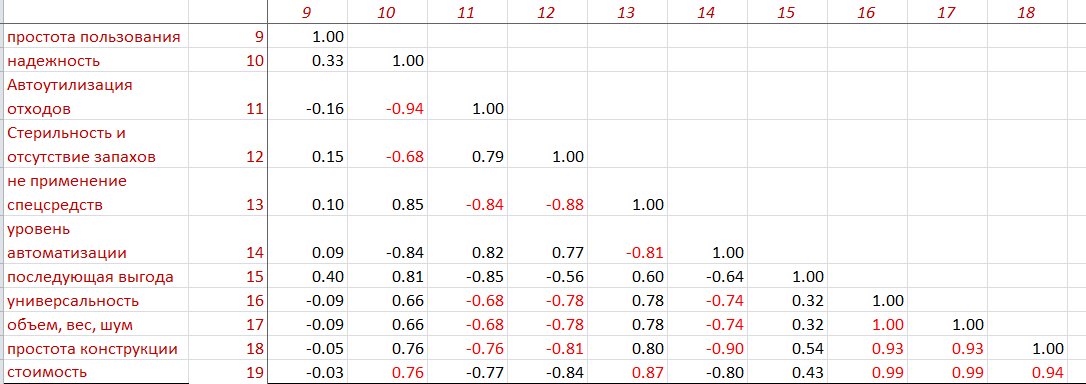Select the 0.77 cell in row 14
The width and height of the screenshot is (1086, 384).
(547, 240)
